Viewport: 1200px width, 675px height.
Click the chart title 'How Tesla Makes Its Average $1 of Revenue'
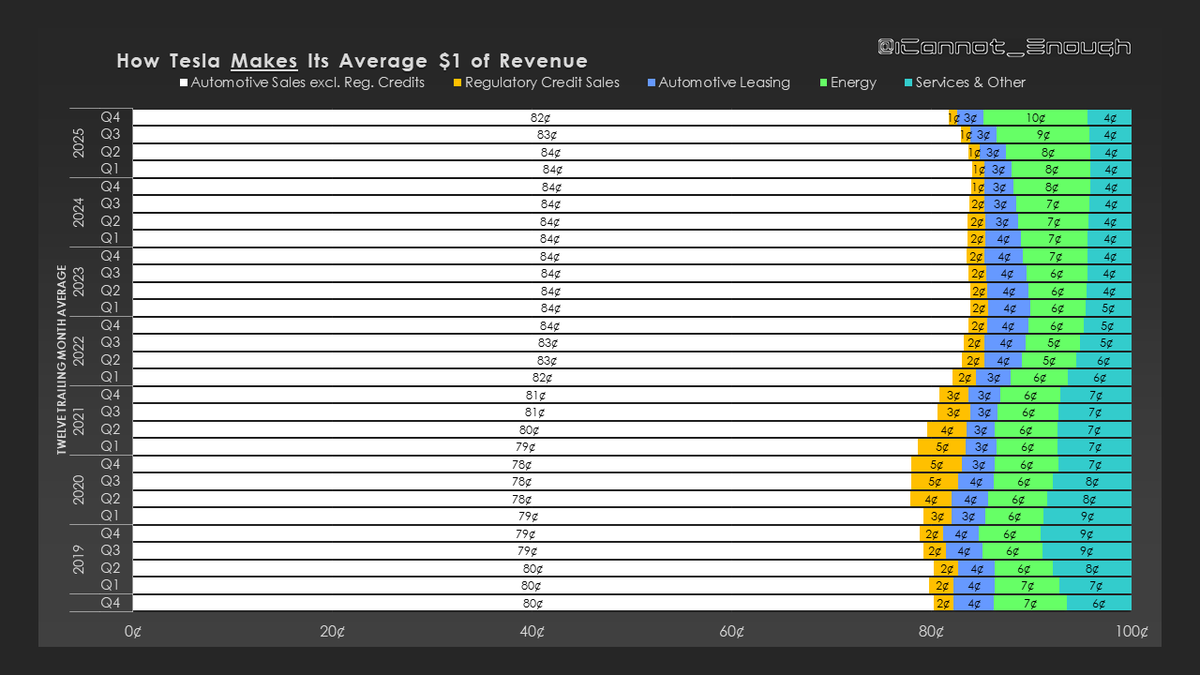[x=352, y=61]
